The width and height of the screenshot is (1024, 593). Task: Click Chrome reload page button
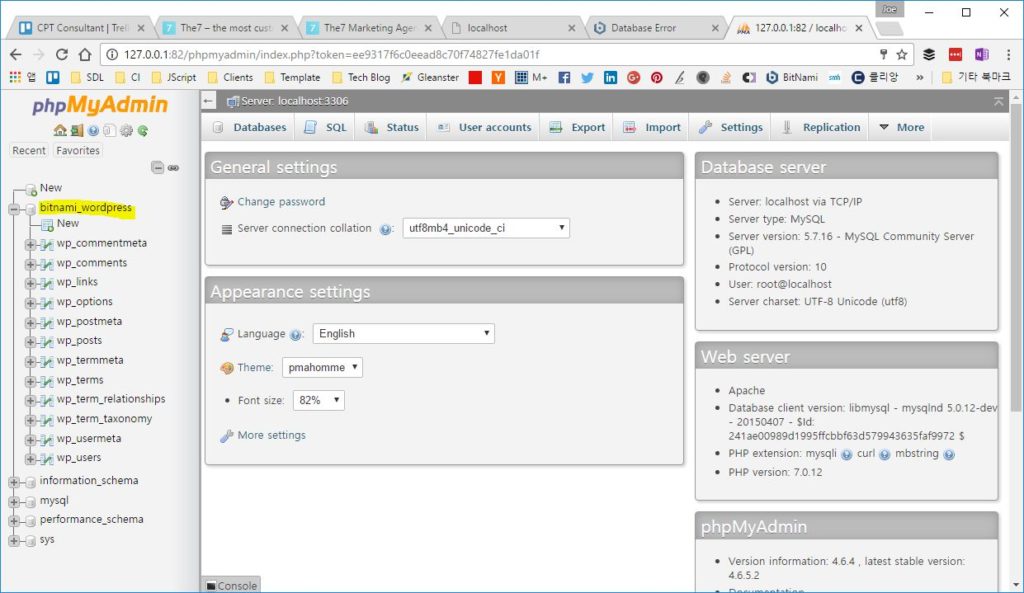click(61, 54)
